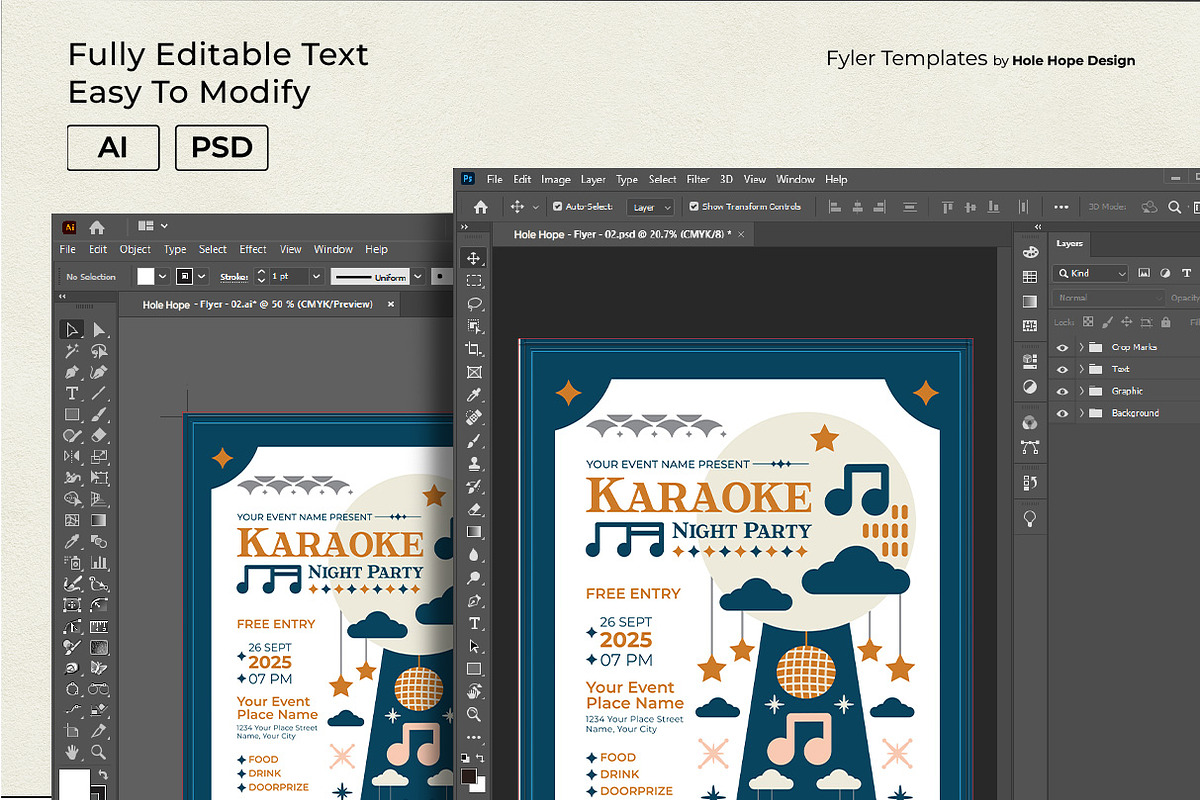This screenshot has height=800, width=1200.
Task: Open Illustrator's Effect menu
Action: (x=253, y=250)
